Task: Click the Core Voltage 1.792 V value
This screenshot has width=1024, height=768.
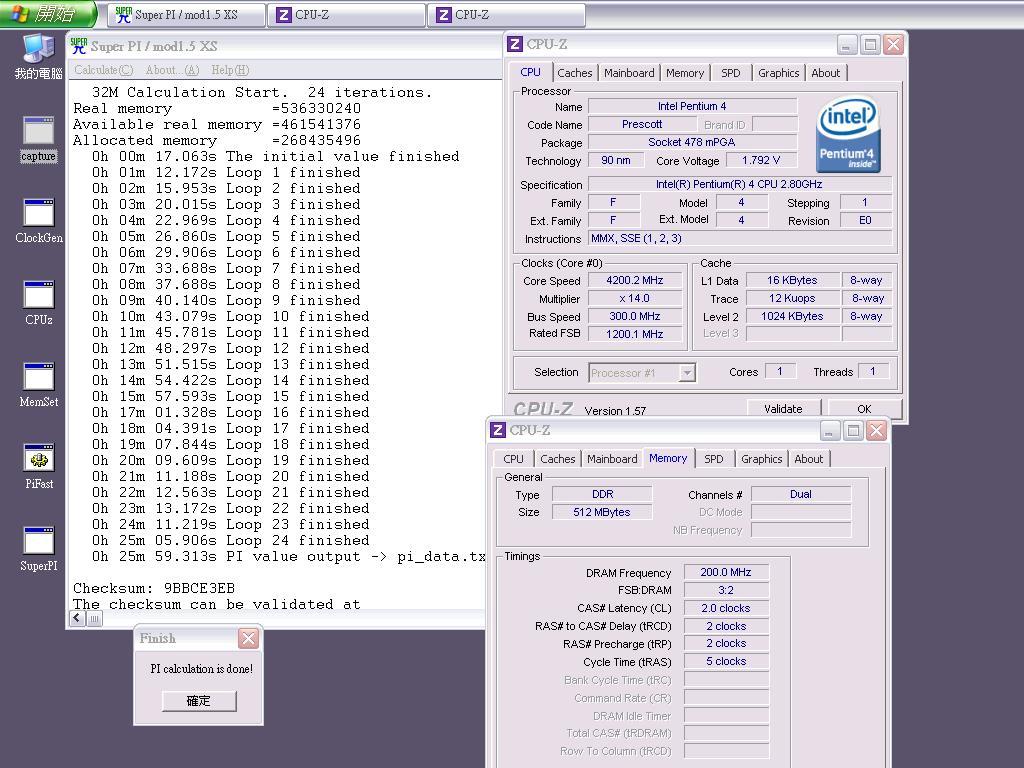Action: (x=761, y=160)
